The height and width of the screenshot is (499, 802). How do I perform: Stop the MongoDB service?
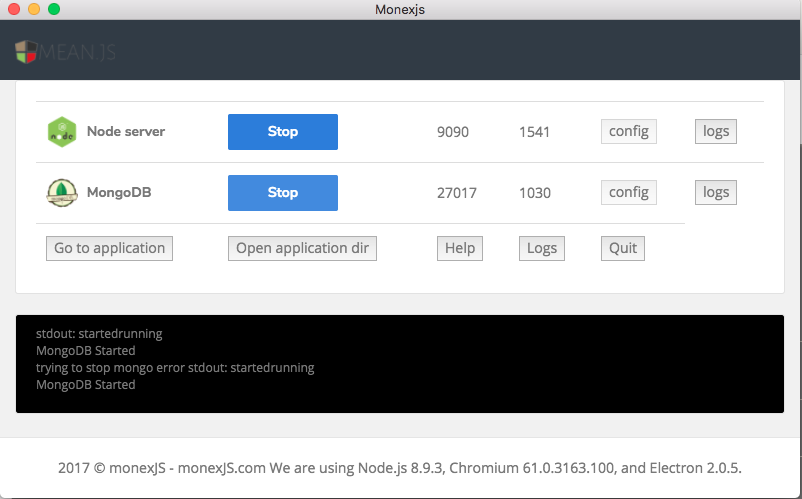click(x=283, y=193)
